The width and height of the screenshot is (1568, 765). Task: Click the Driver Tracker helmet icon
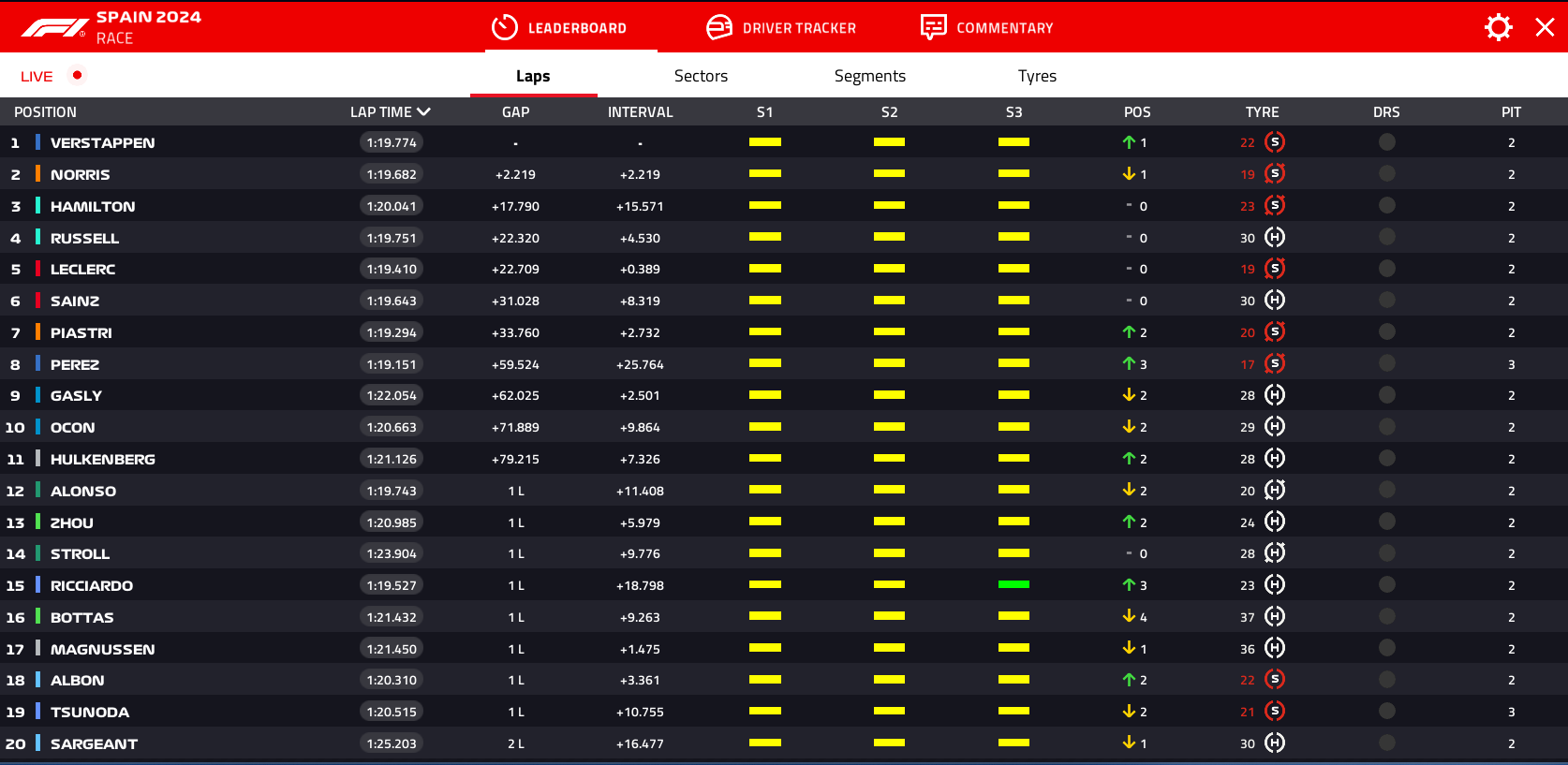(x=719, y=28)
